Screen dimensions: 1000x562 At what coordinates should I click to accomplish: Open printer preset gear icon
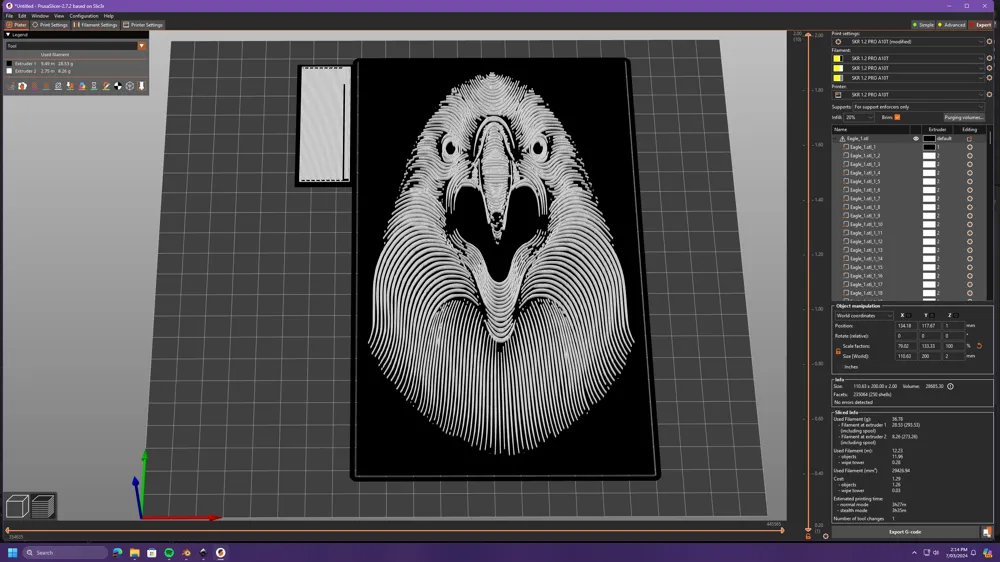990,94
